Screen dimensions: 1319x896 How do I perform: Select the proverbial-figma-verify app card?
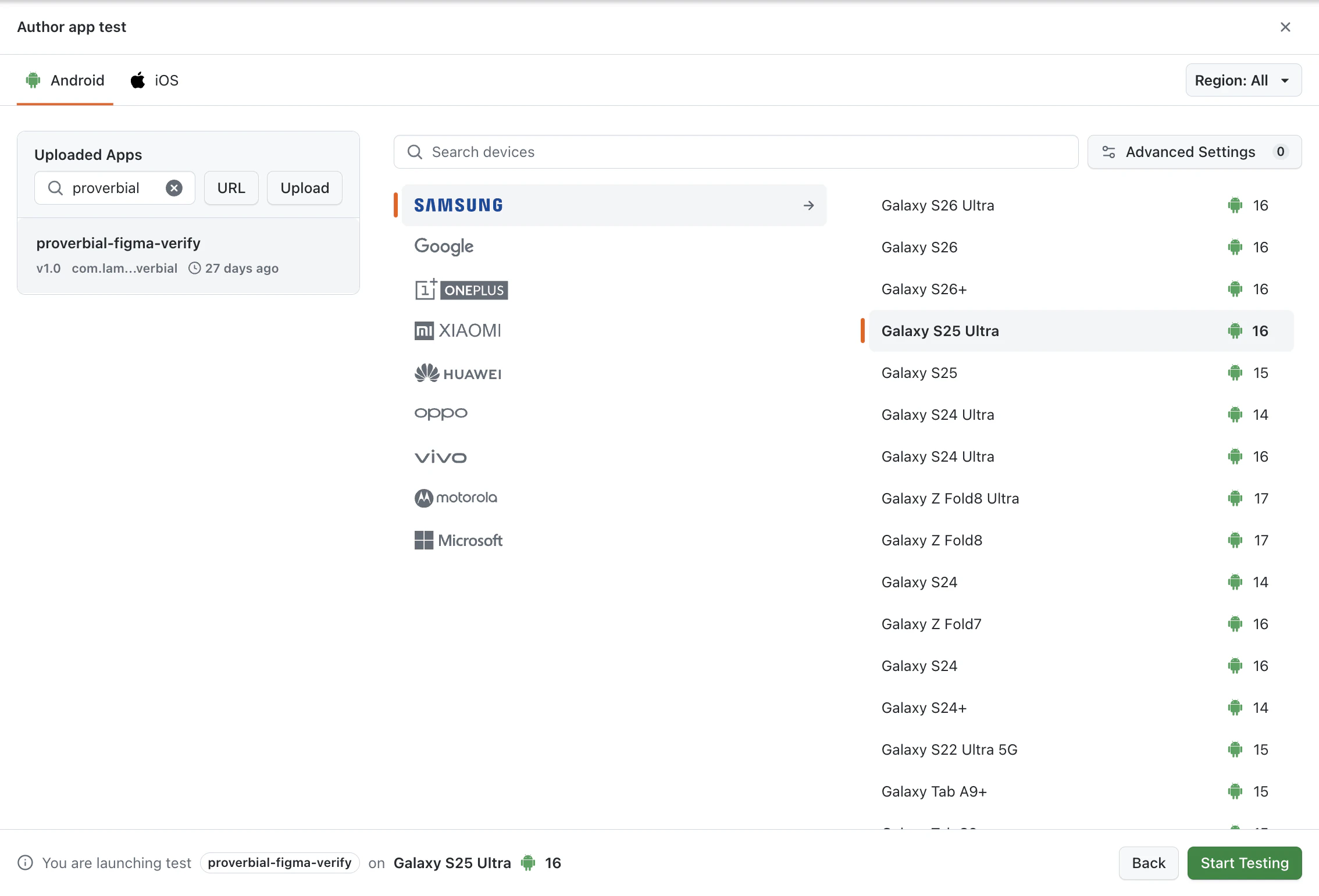188,256
